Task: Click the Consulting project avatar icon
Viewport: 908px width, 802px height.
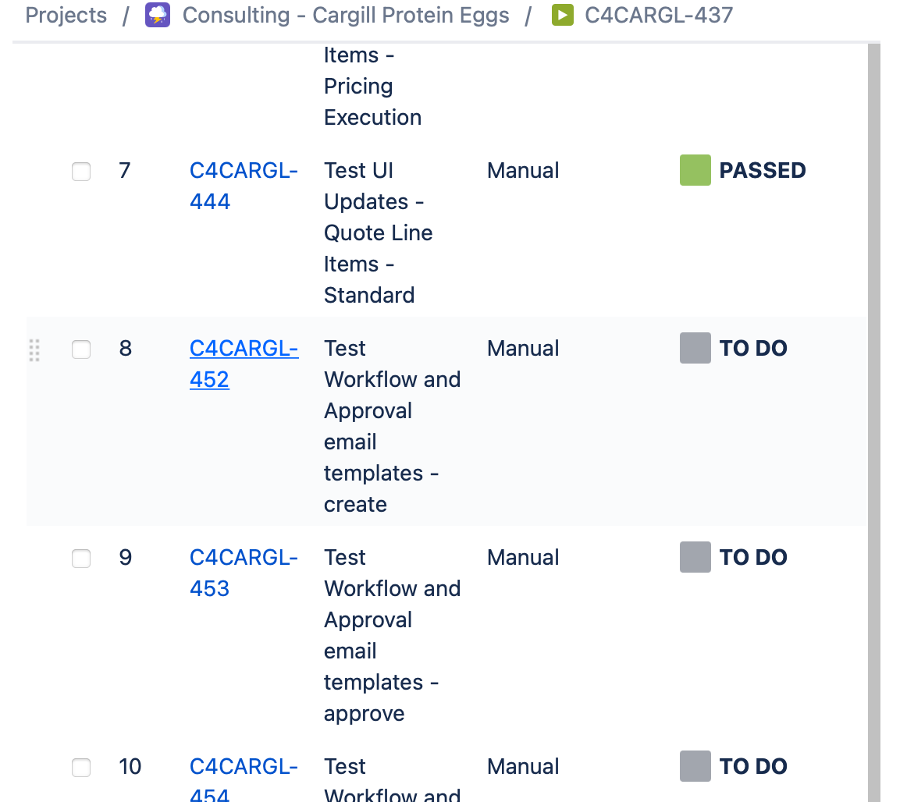Action: pyautogui.click(x=158, y=15)
